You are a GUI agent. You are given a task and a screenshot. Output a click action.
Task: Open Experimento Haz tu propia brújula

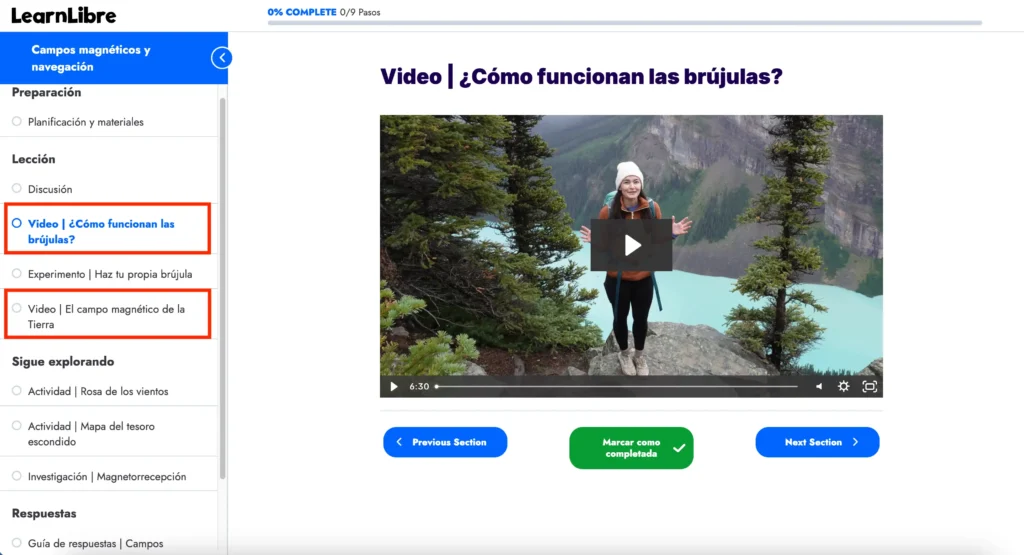pyautogui.click(x=110, y=274)
